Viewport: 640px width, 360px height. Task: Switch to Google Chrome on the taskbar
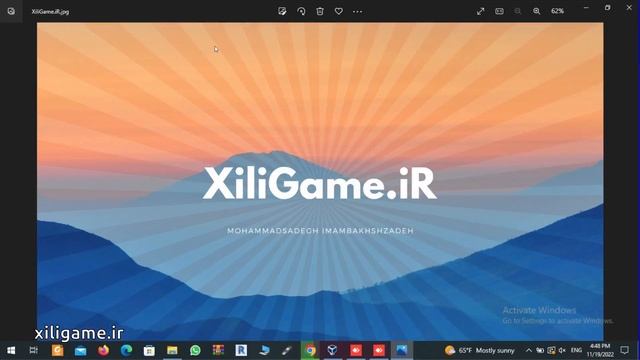(x=310, y=350)
